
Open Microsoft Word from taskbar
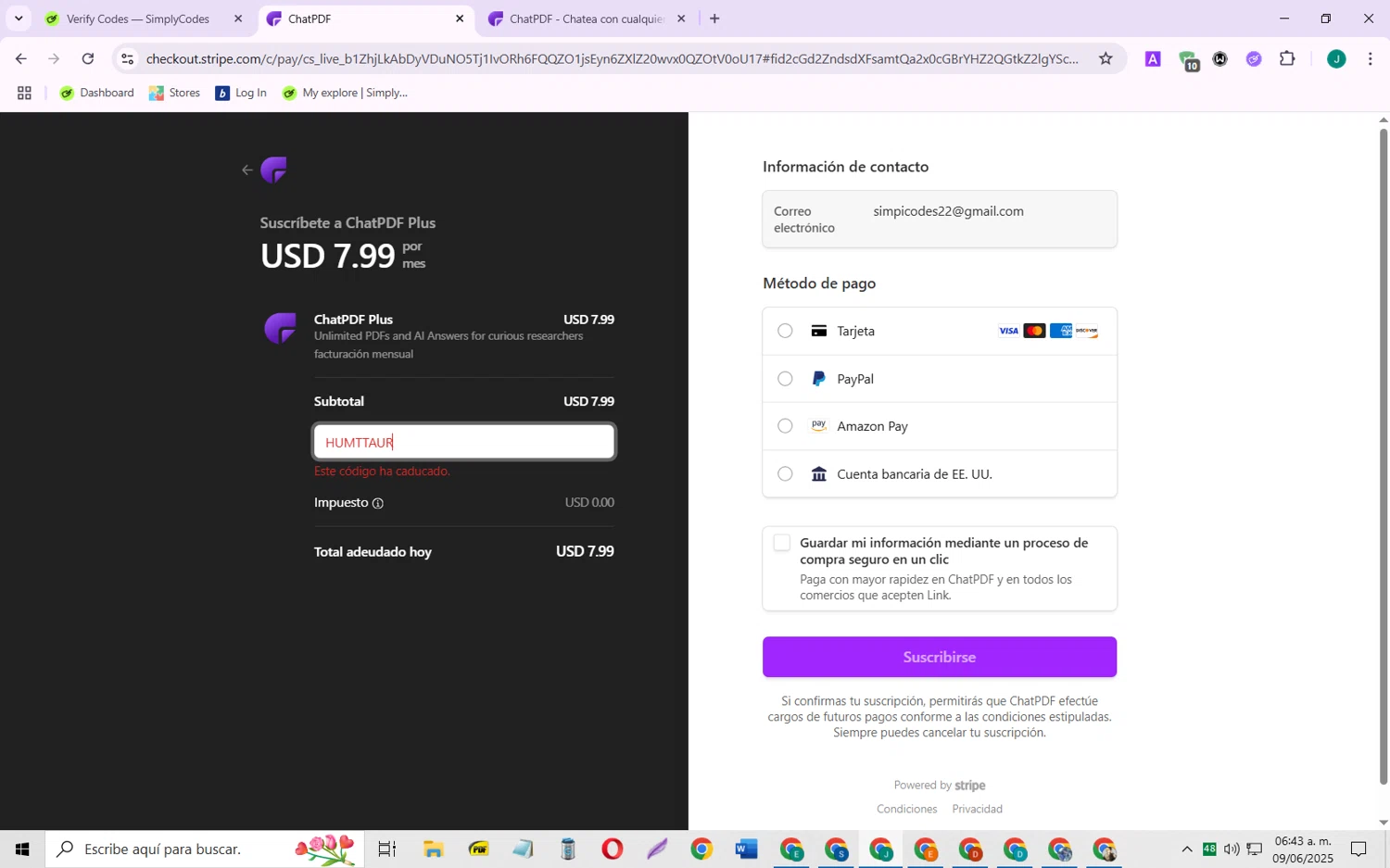click(x=746, y=849)
